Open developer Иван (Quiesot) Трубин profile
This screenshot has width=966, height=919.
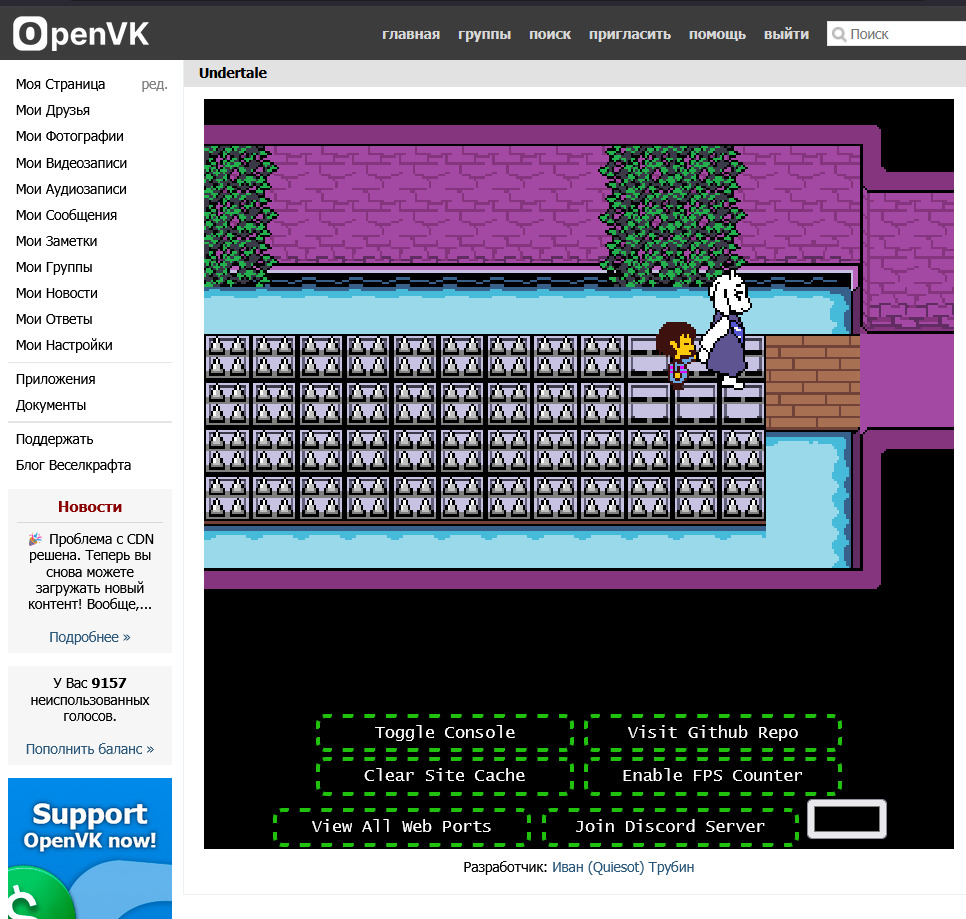point(623,867)
